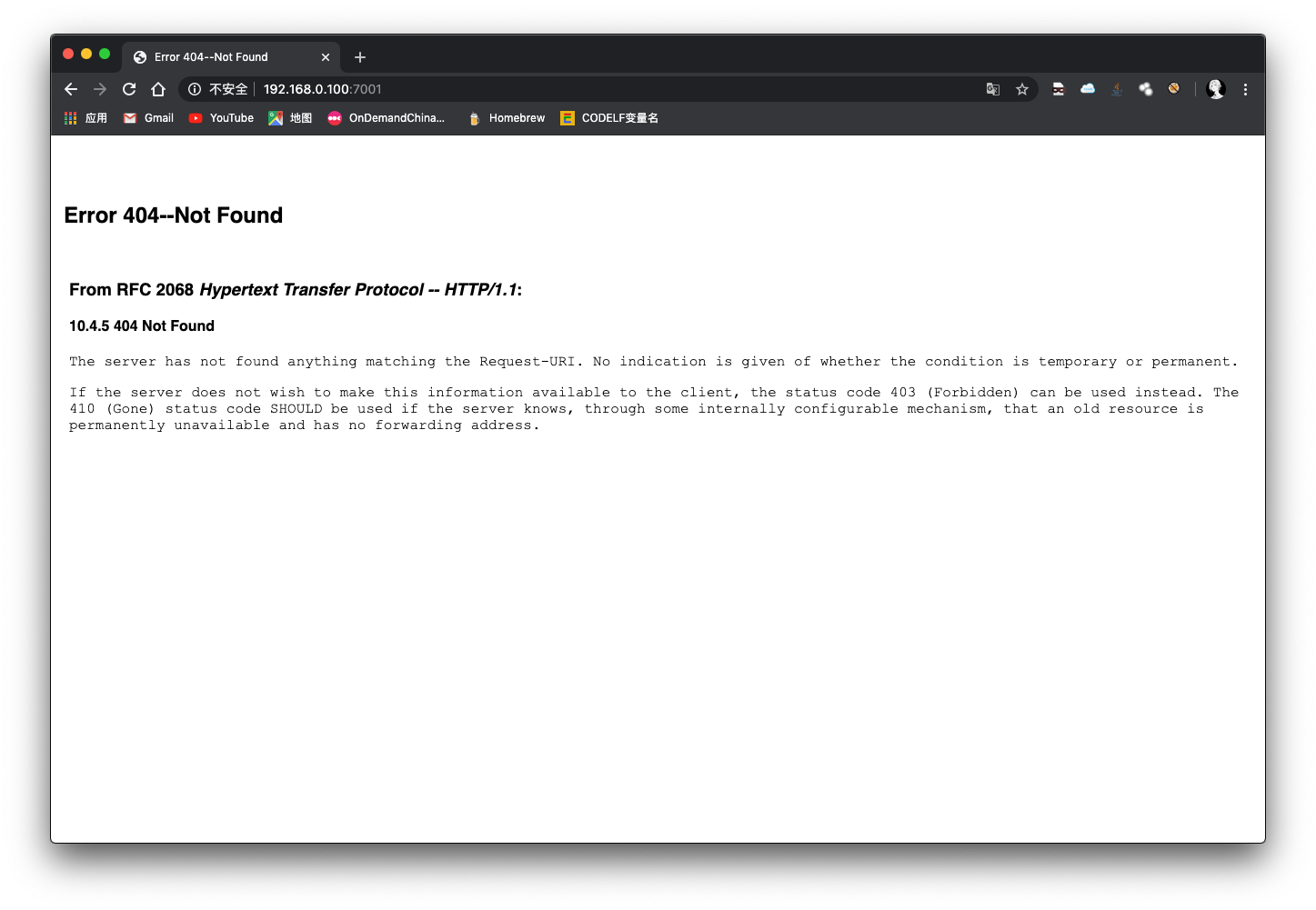Click the Java coffee cup extension icon

pyautogui.click(x=1116, y=89)
